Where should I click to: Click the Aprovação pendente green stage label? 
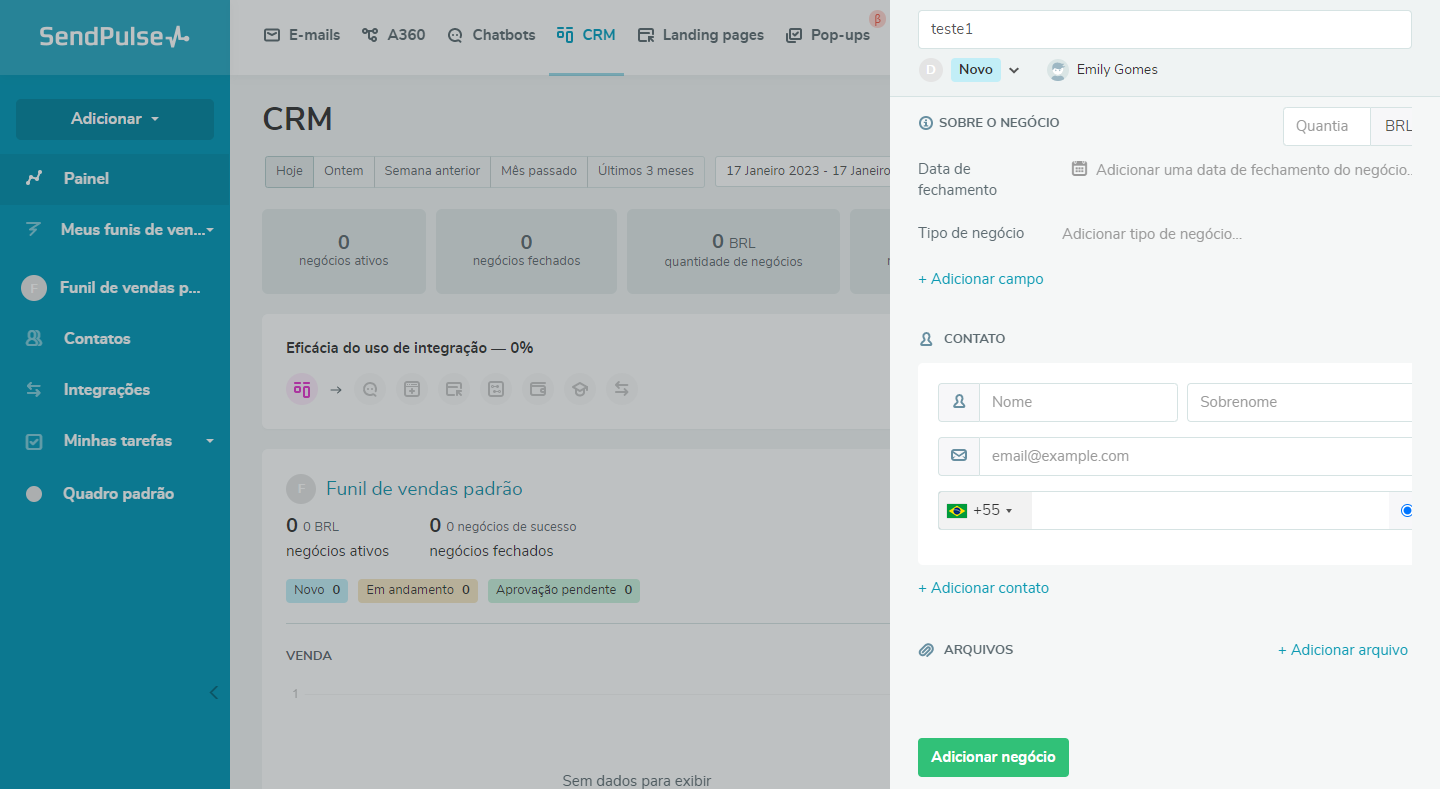[563, 590]
